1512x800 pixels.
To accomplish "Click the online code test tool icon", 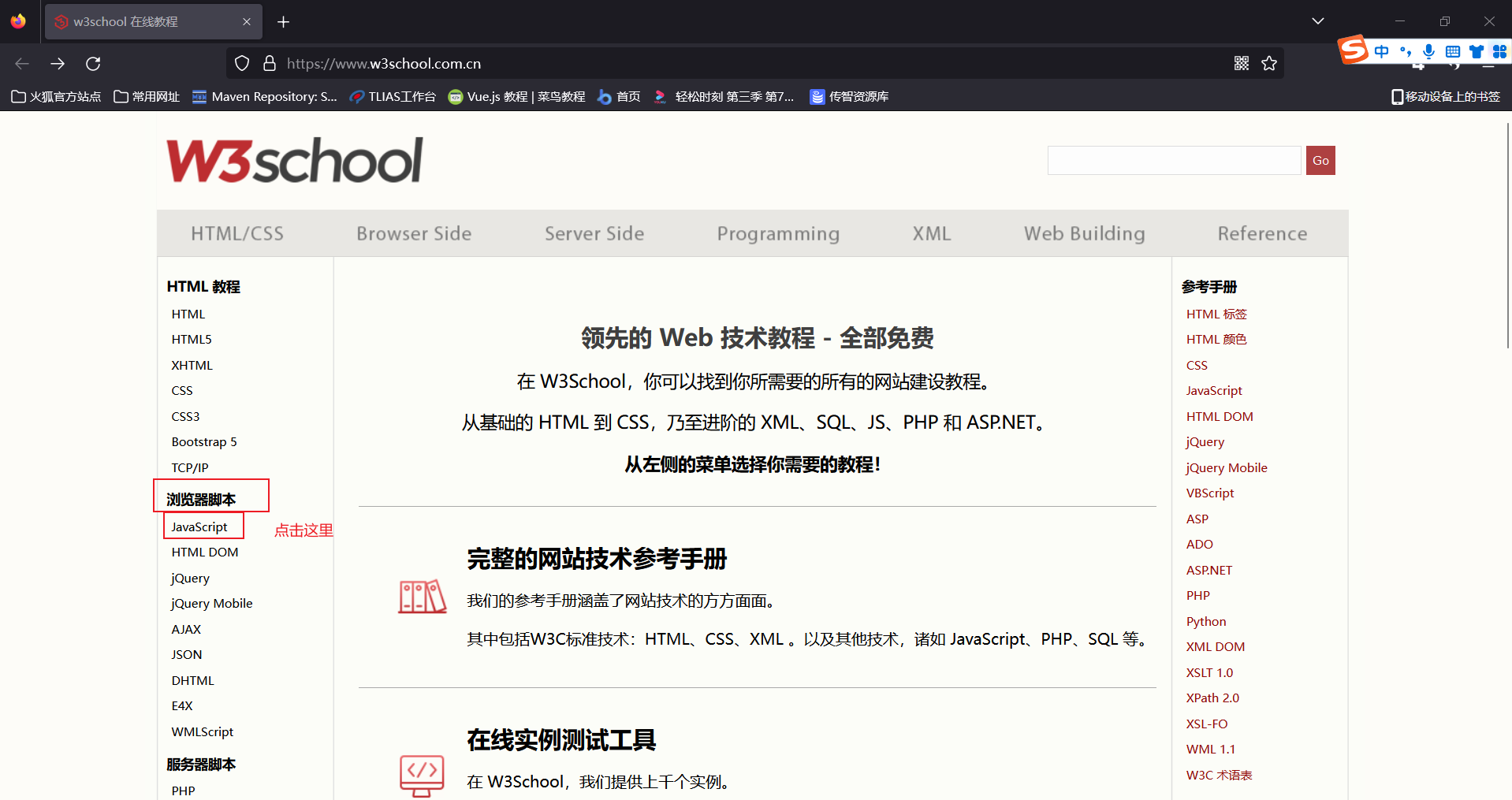I will coord(422,776).
